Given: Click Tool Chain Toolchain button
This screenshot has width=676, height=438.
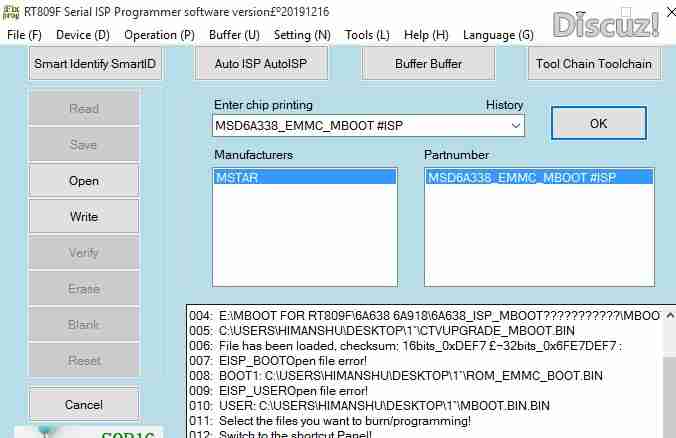Looking at the screenshot, I should tap(594, 64).
